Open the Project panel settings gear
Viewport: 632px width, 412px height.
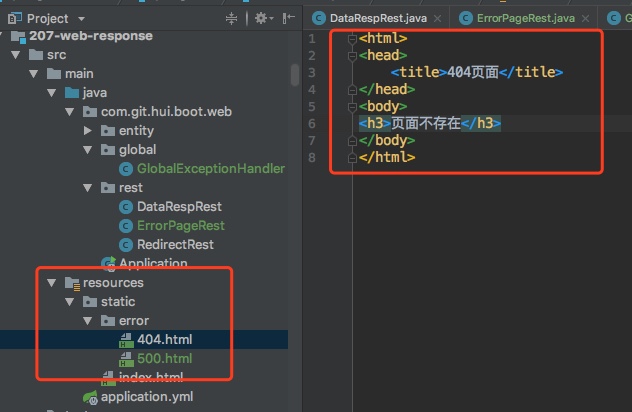pos(262,18)
